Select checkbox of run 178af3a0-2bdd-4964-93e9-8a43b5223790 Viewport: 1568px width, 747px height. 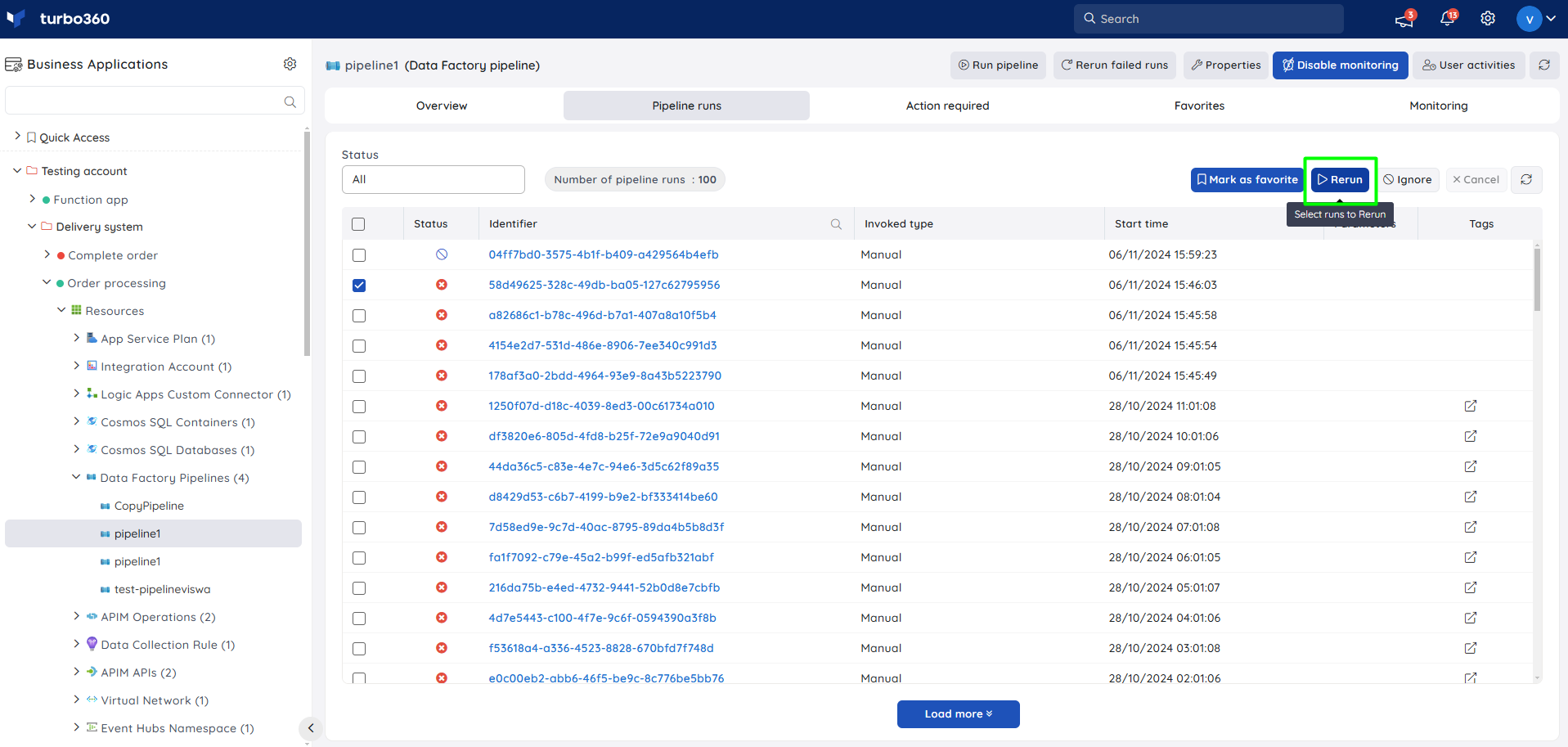pyautogui.click(x=359, y=376)
